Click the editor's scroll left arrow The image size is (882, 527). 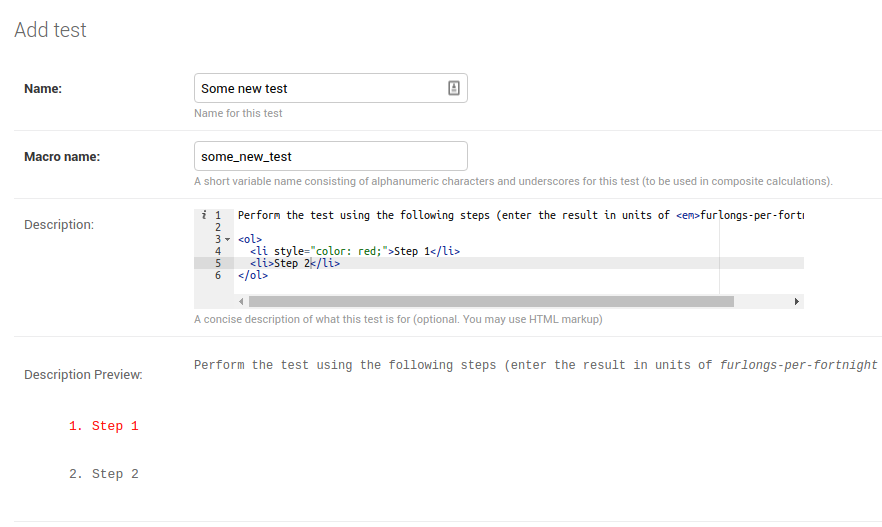(241, 301)
